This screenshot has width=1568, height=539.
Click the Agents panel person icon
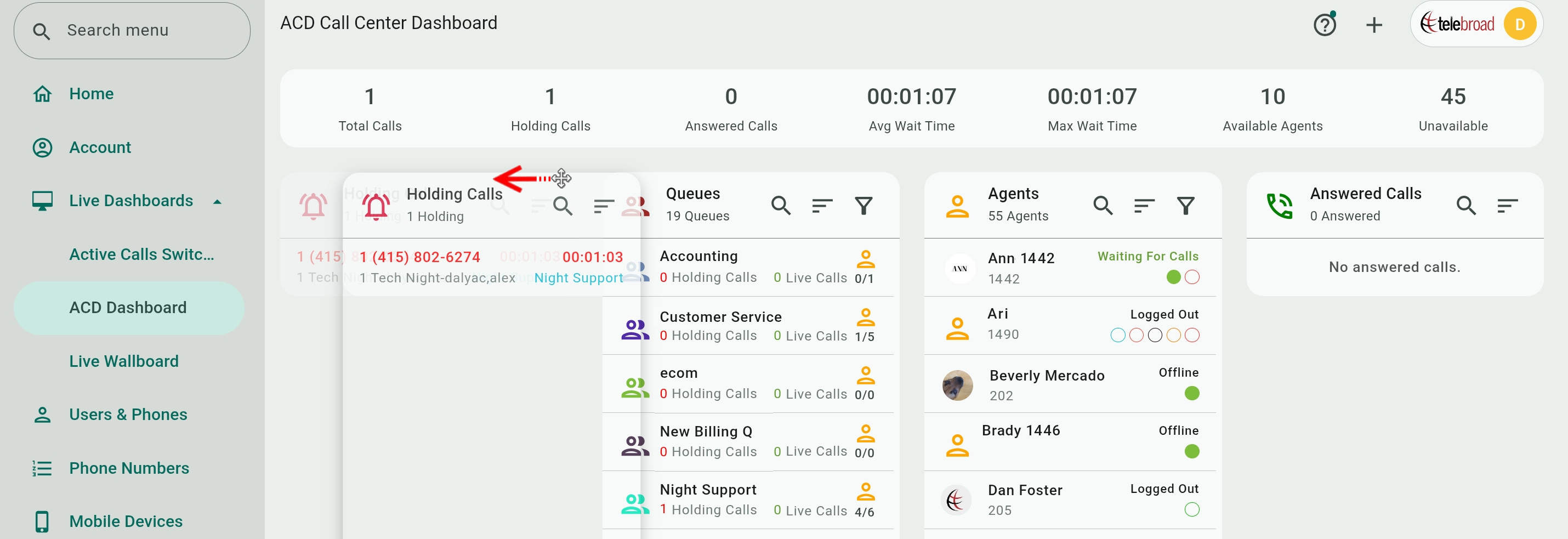(x=957, y=207)
